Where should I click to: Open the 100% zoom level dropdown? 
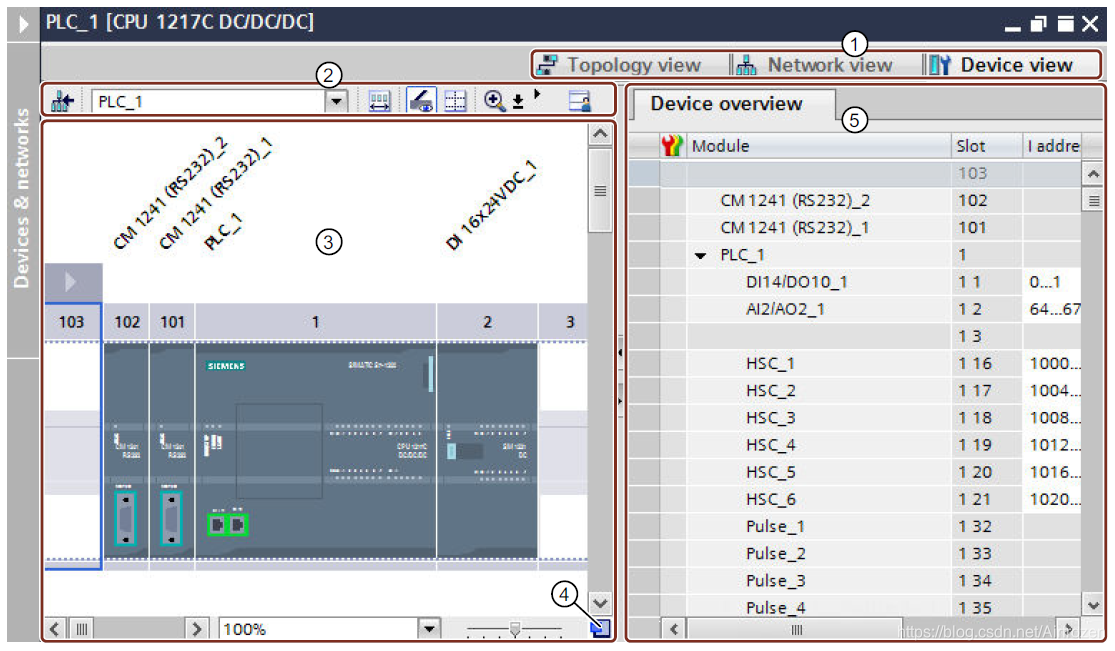point(429,629)
